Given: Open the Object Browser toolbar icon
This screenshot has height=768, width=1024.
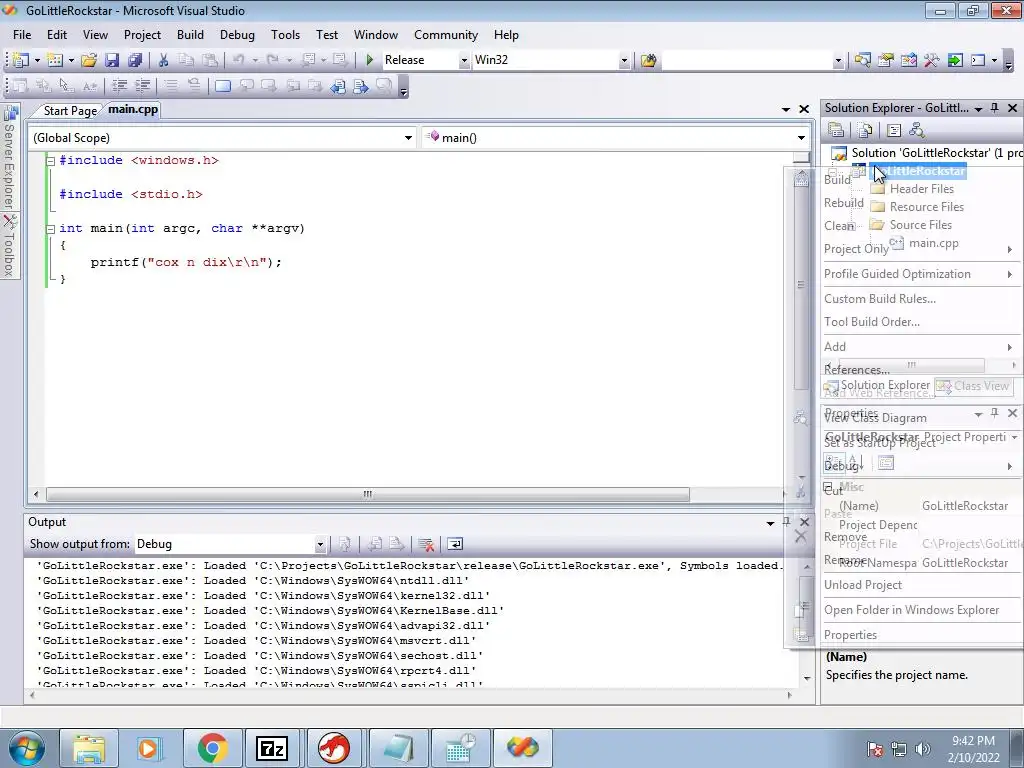Looking at the screenshot, I should click(908, 60).
